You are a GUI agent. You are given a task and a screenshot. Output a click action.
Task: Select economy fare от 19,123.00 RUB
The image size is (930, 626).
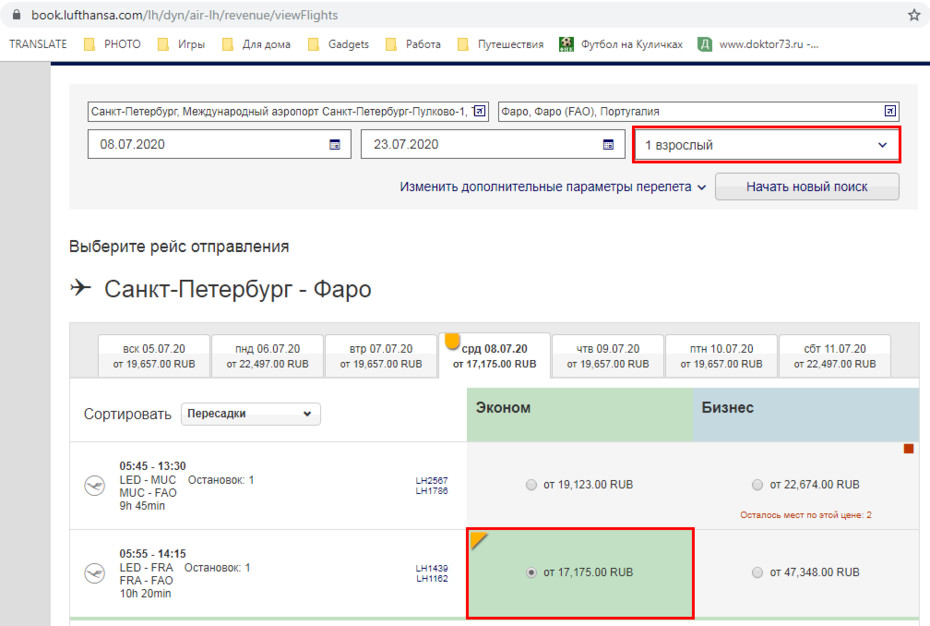531,485
